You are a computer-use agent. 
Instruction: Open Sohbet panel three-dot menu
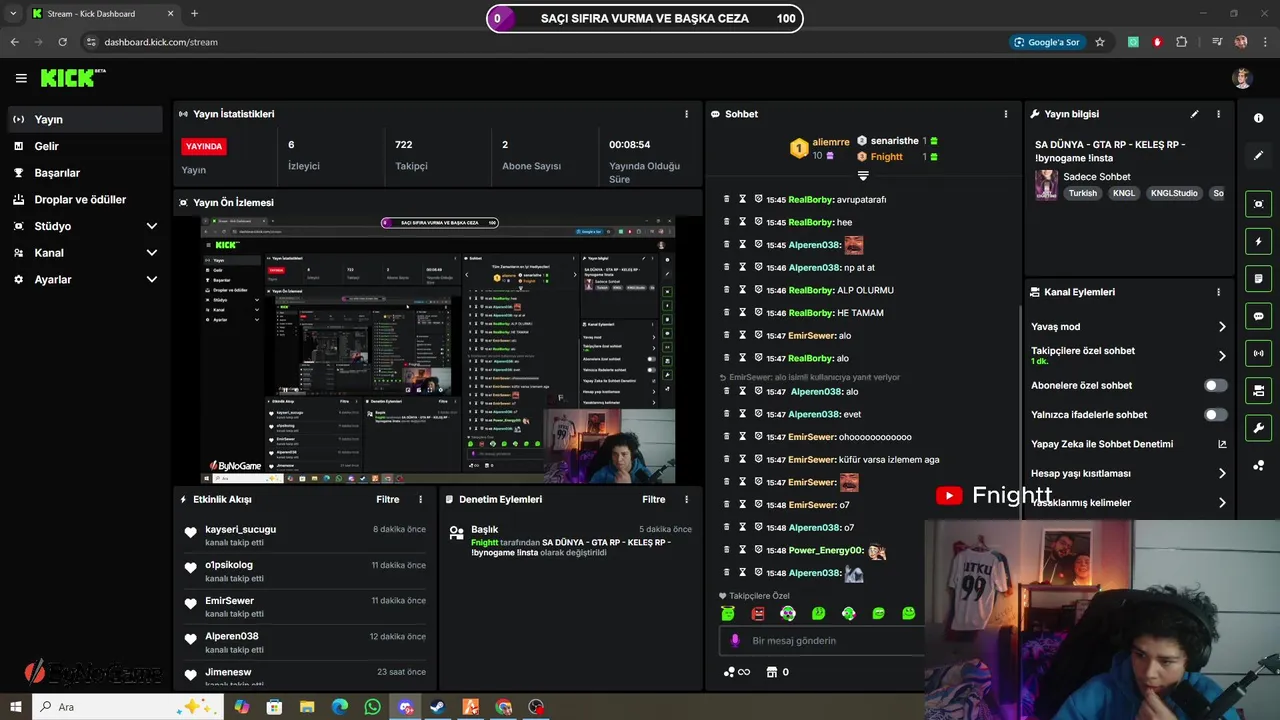click(1006, 114)
